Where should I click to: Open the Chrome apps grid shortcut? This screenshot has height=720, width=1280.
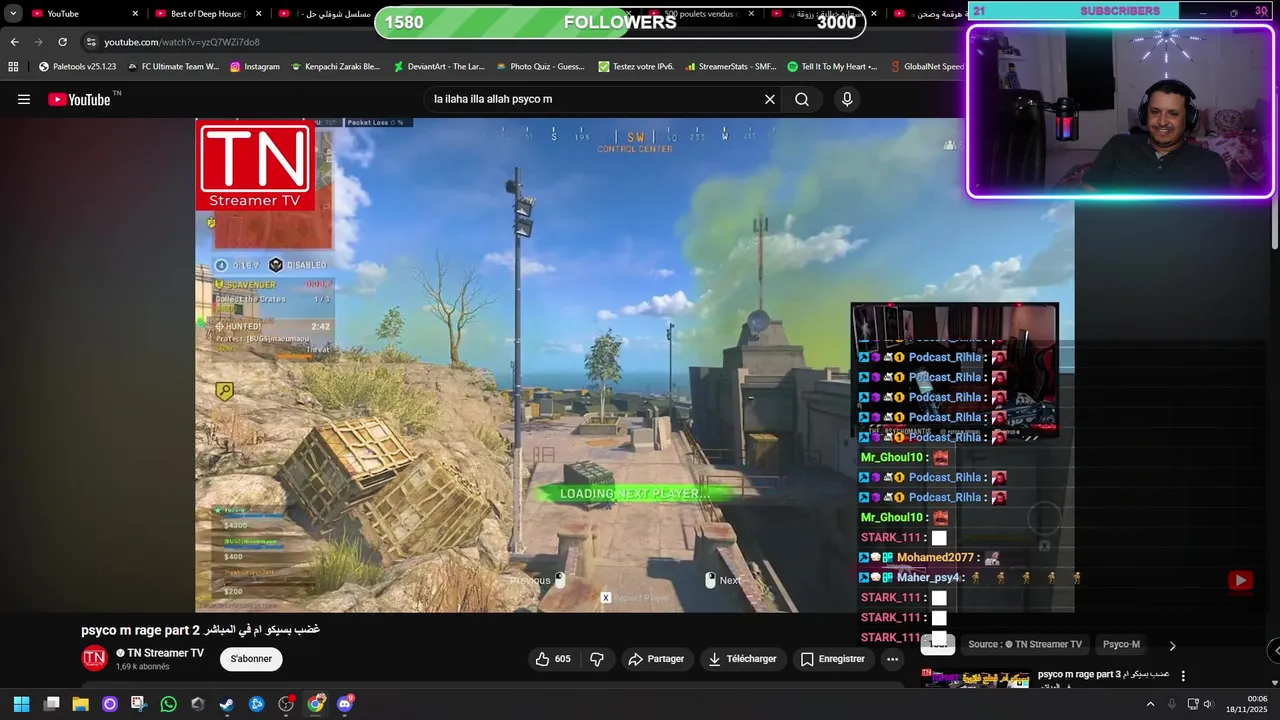pyautogui.click(x=13, y=67)
